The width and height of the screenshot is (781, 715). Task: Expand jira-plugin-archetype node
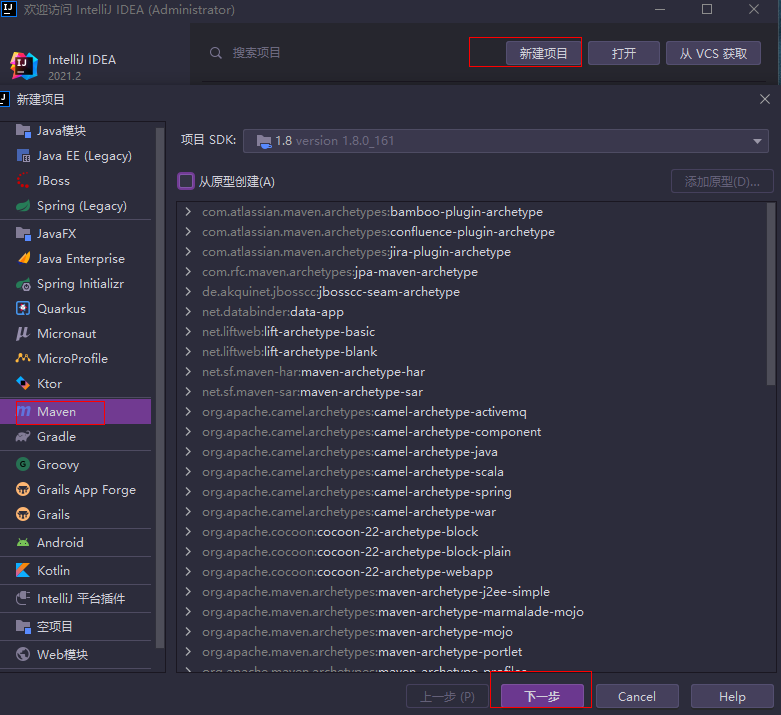pyautogui.click(x=188, y=252)
